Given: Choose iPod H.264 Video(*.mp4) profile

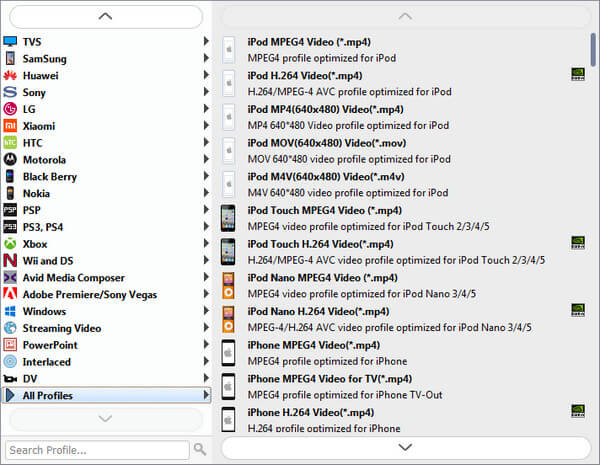Looking at the screenshot, I should (404, 83).
